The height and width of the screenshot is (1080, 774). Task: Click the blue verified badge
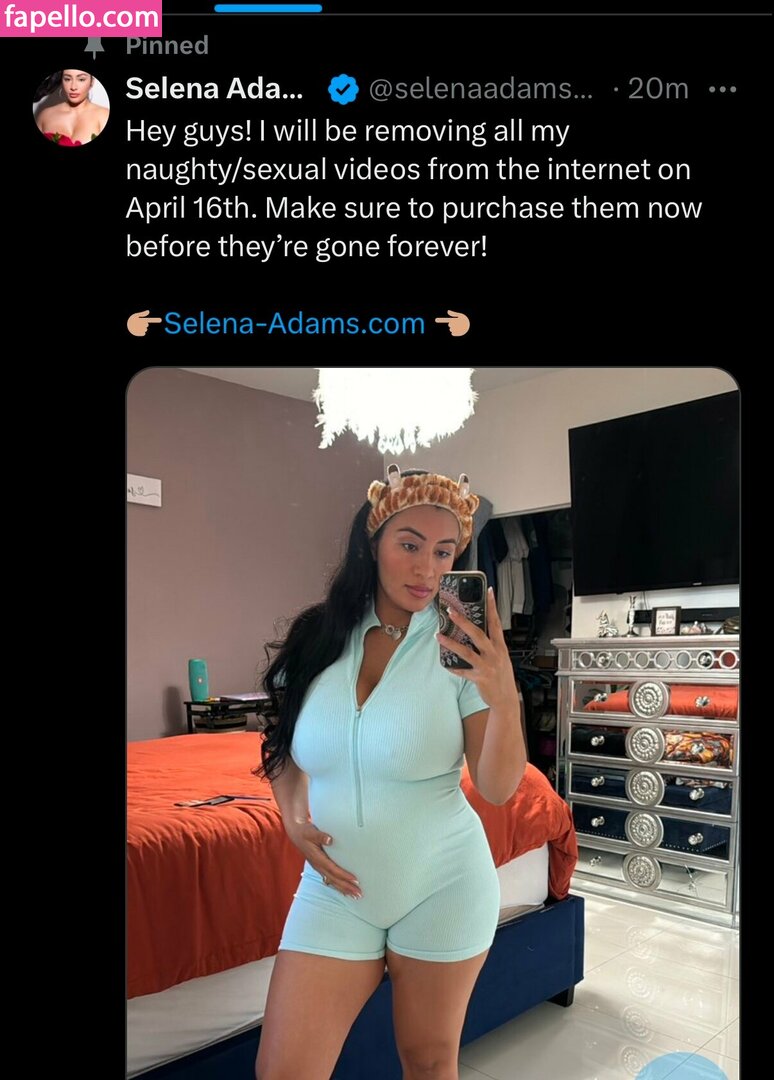(342, 89)
